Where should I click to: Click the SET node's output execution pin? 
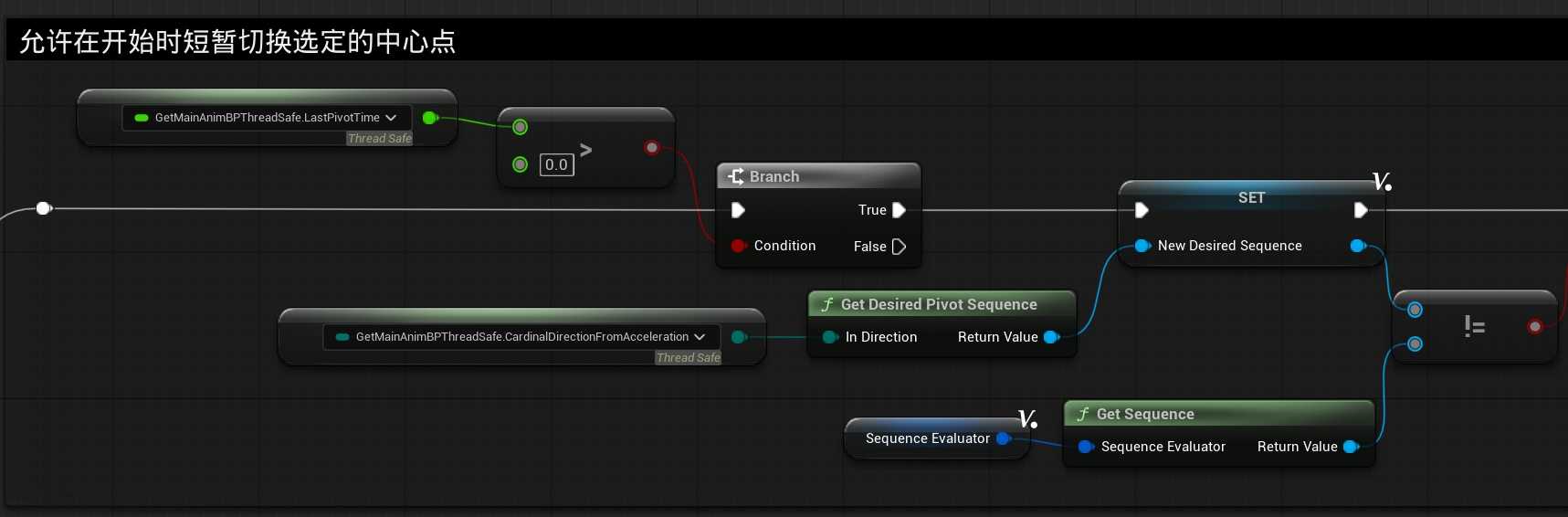coord(1360,210)
